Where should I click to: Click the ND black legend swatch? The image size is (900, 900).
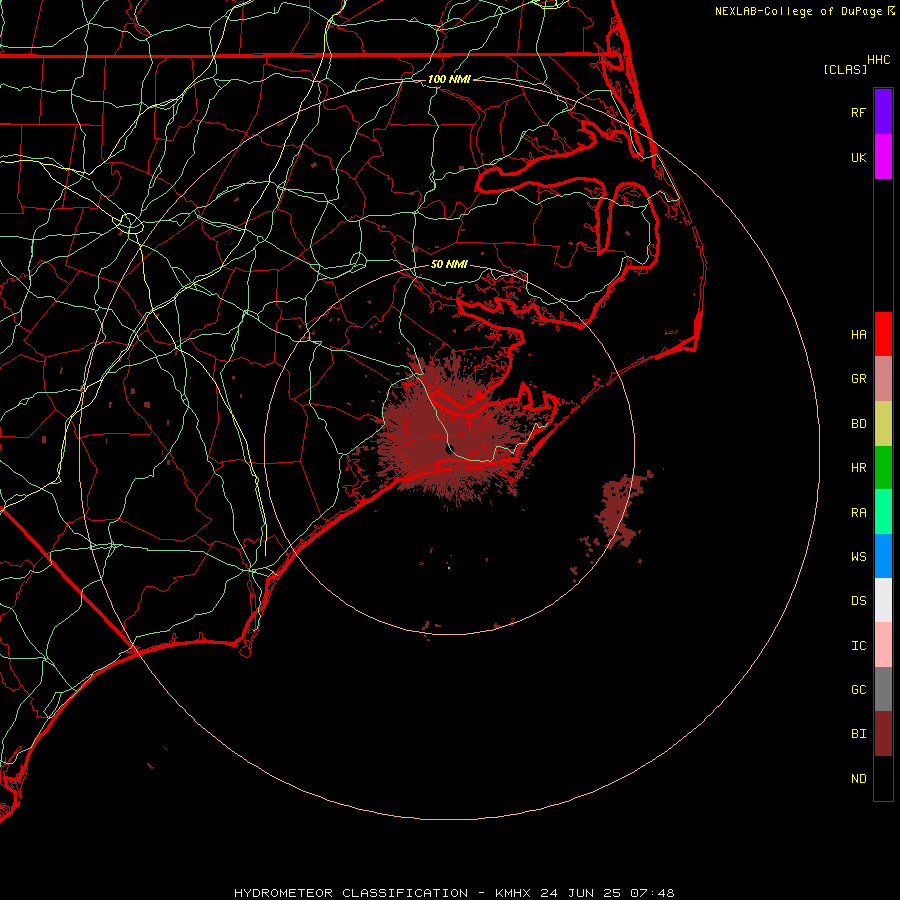(x=883, y=778)
